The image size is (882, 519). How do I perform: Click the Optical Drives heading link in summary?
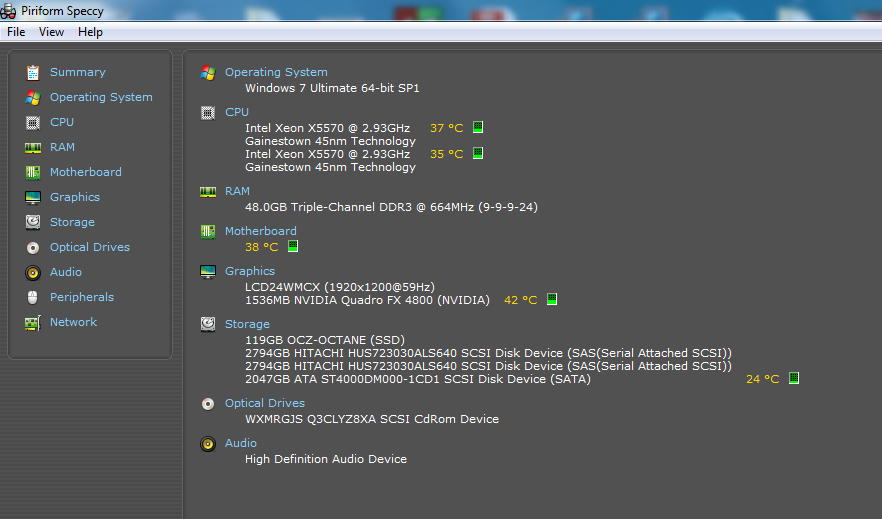click(x=264, y=403)
